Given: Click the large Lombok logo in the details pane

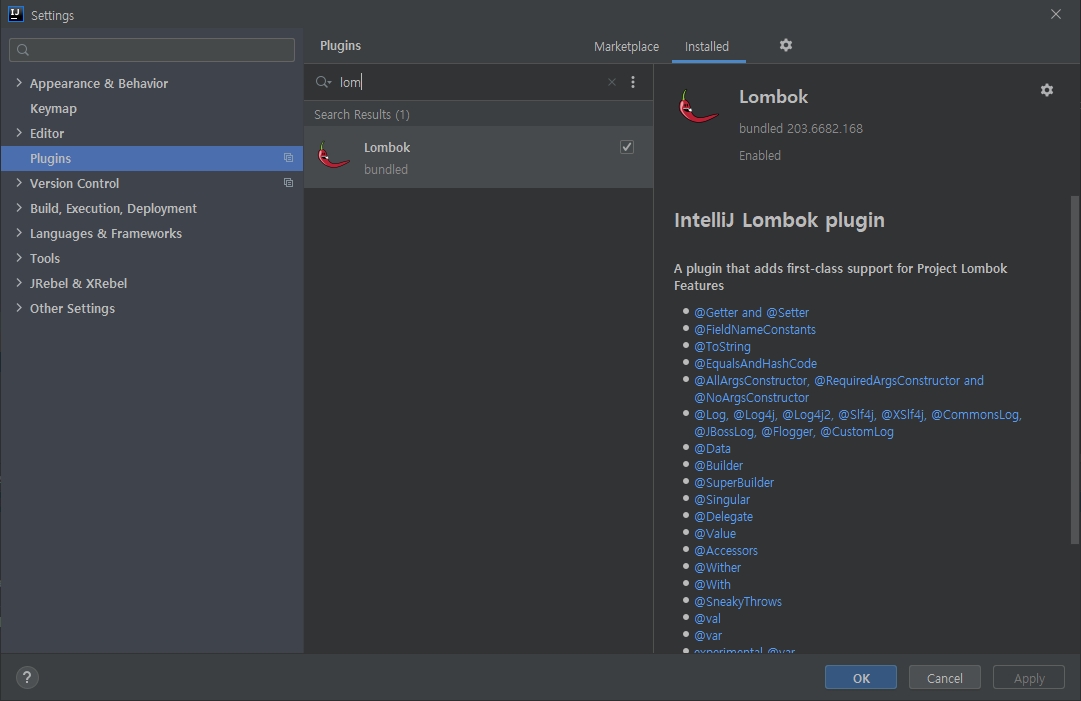Looking at the screenshot, I should tap(698, 107).
